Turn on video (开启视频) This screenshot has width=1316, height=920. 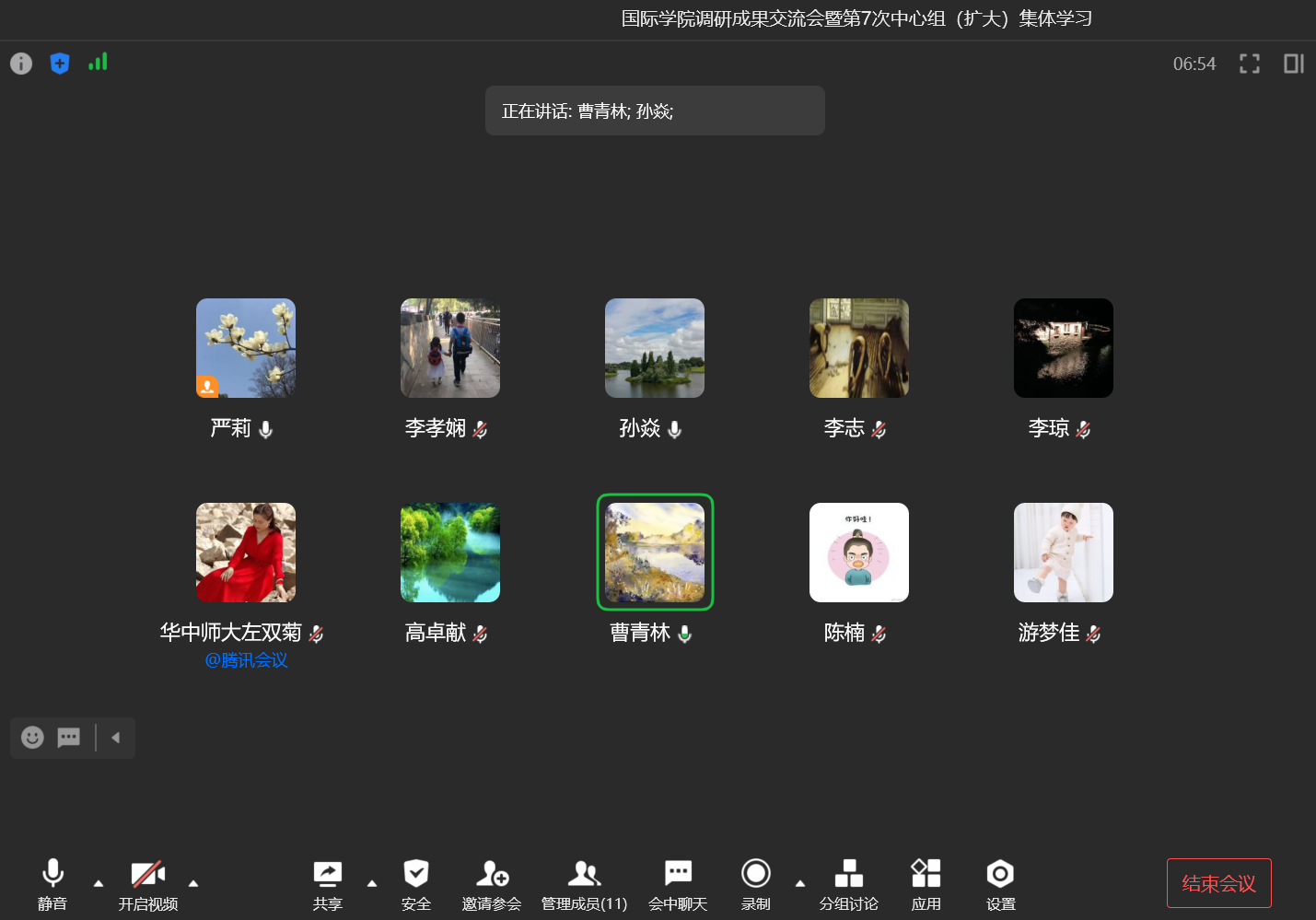pos(147,884)
